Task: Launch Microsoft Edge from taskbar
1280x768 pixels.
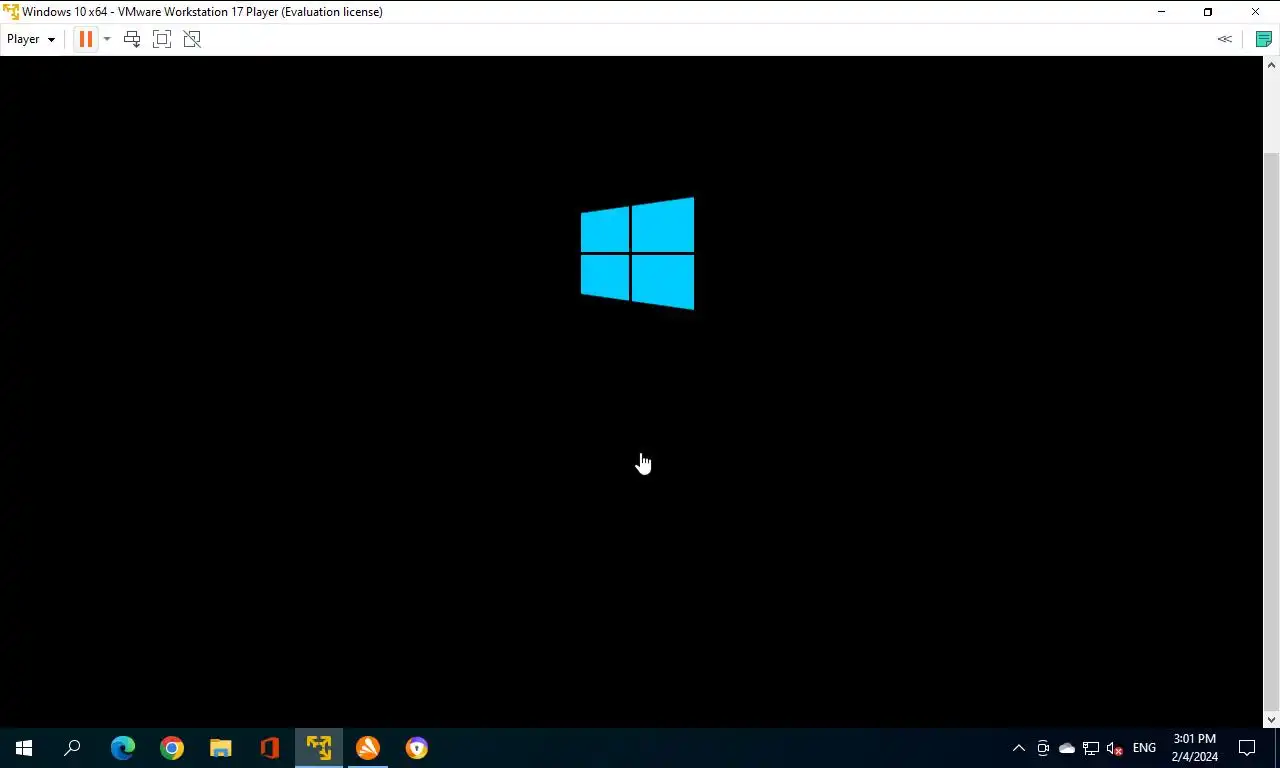Action: click(123, 748)
